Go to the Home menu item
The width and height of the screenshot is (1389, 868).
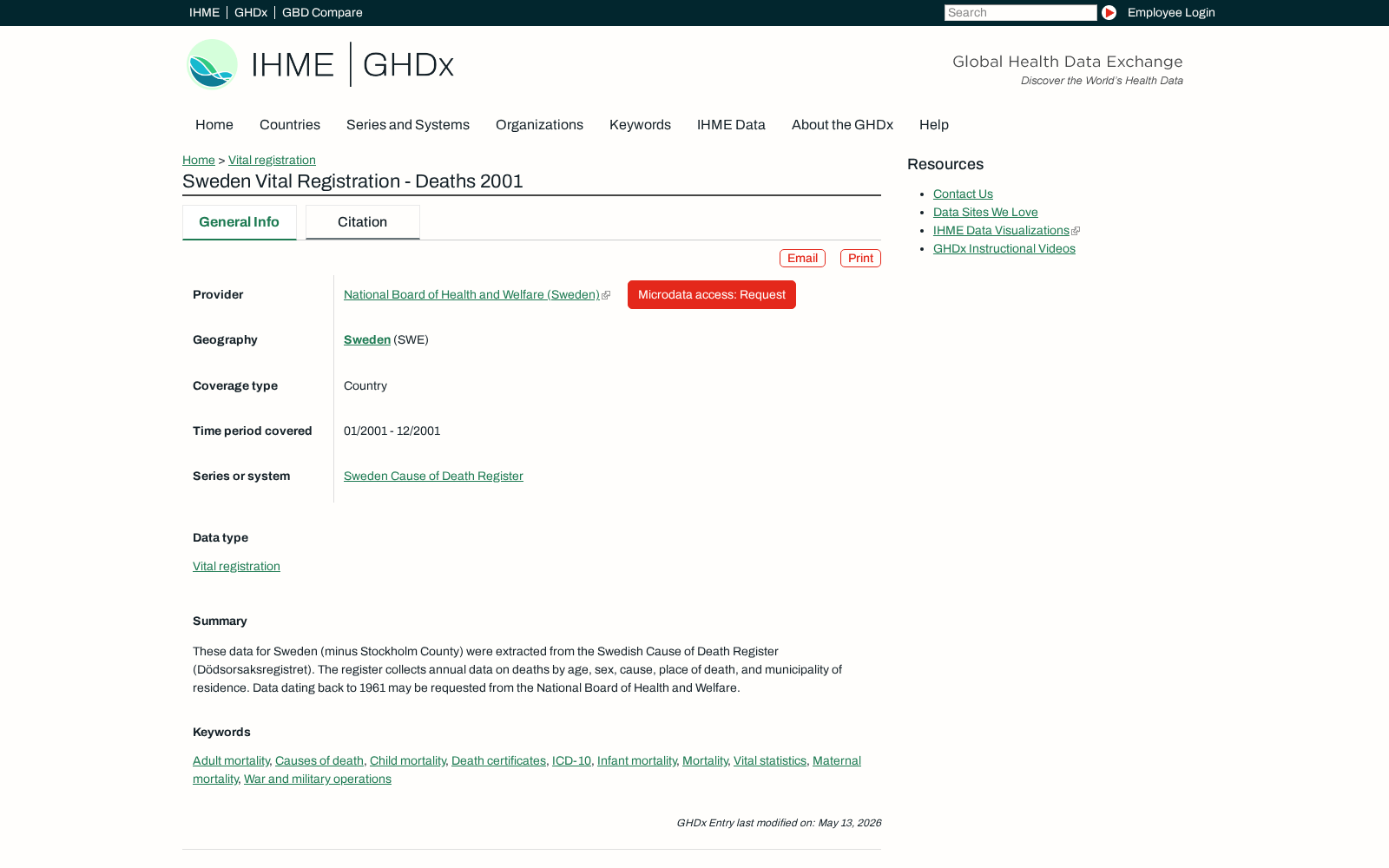[x=214, y=125]
